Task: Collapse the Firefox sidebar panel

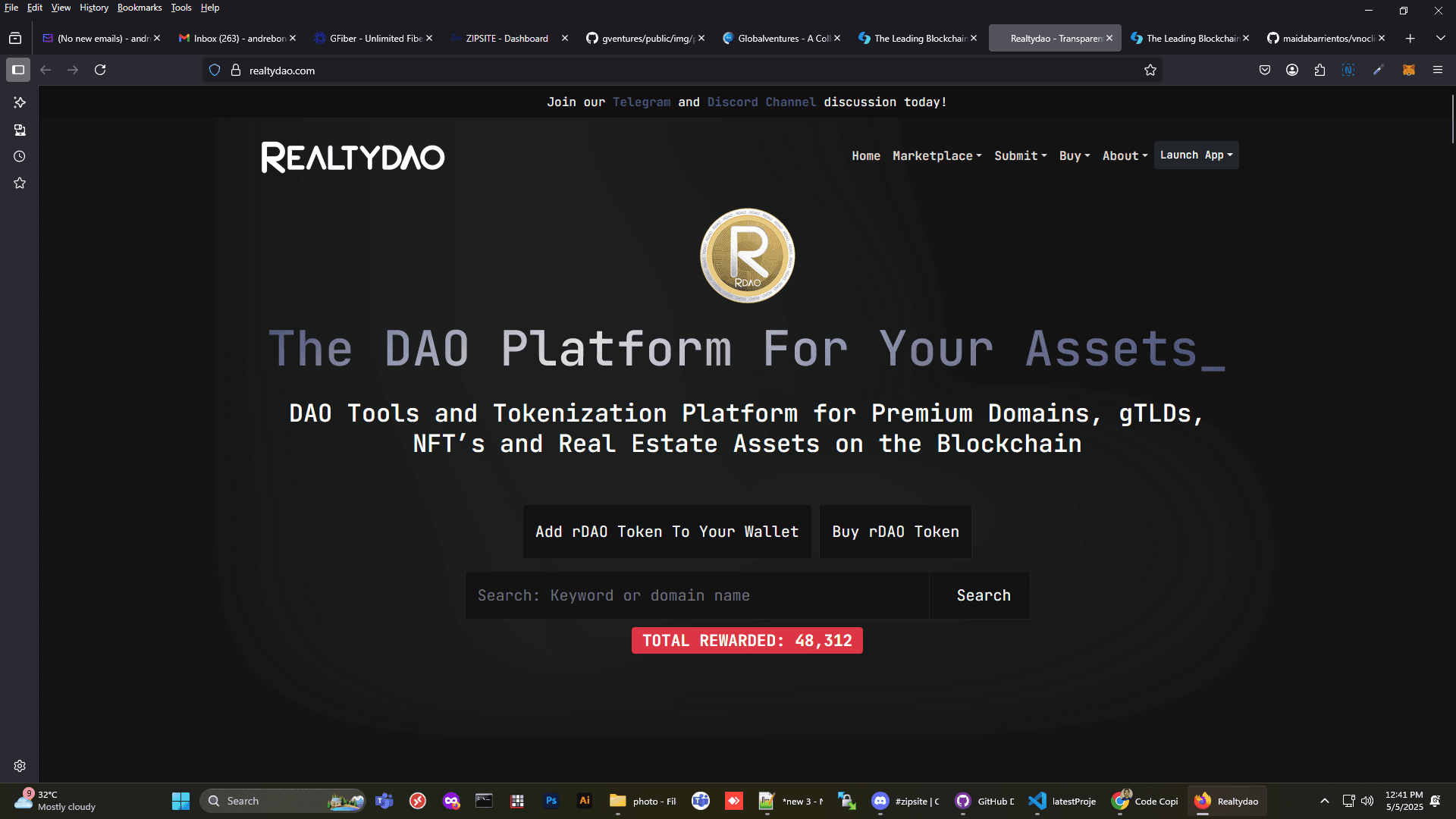Action: pyautogui.click(x=18, y=70)
